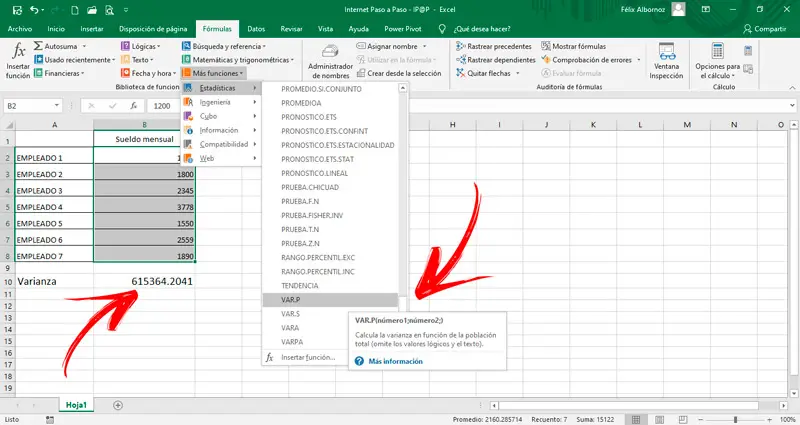This screenshot has height=425, width=800.
Task: Click the Más información link
Action: pyautogui.click(x=396, y=360)
